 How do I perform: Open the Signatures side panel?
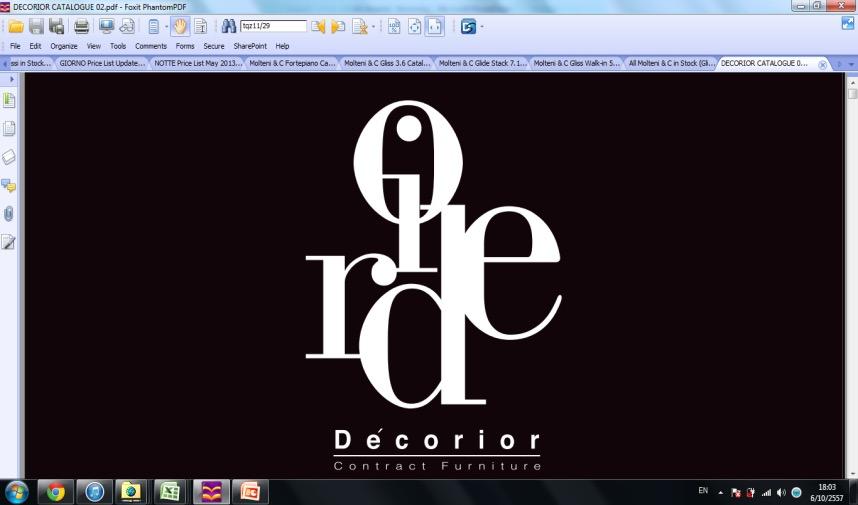[9, 242]
